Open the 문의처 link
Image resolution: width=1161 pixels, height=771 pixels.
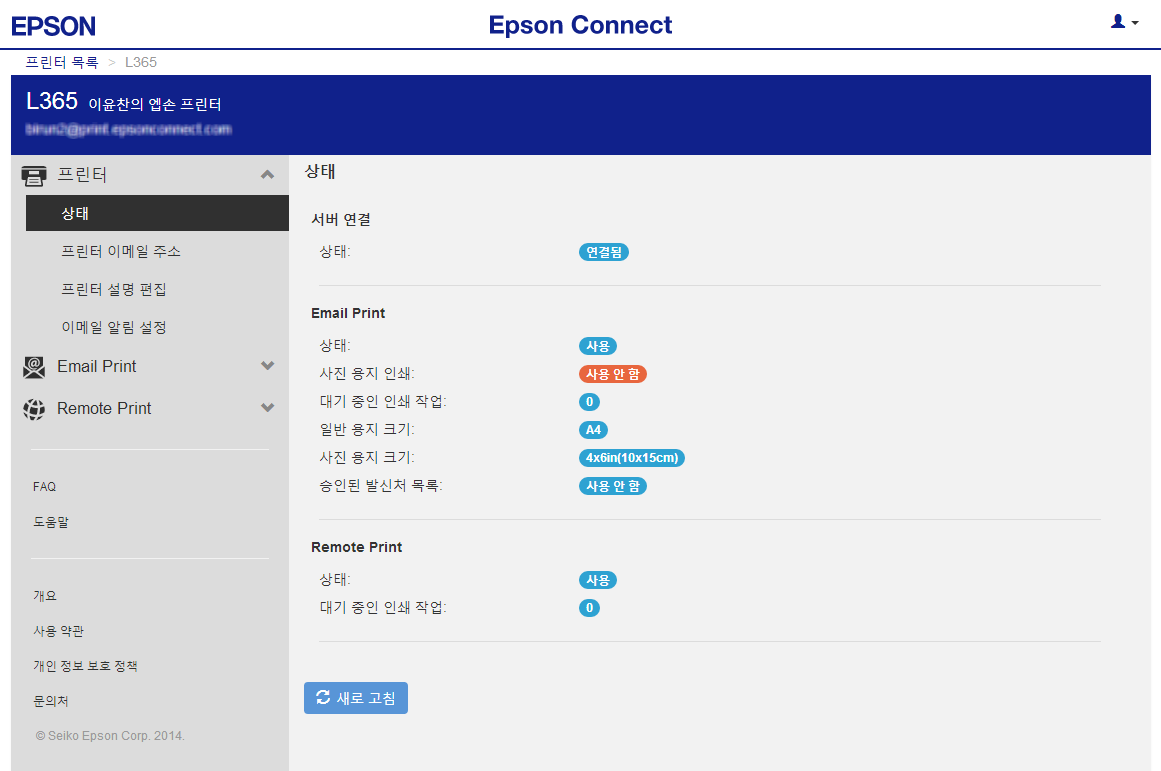[x=51, y=701]
